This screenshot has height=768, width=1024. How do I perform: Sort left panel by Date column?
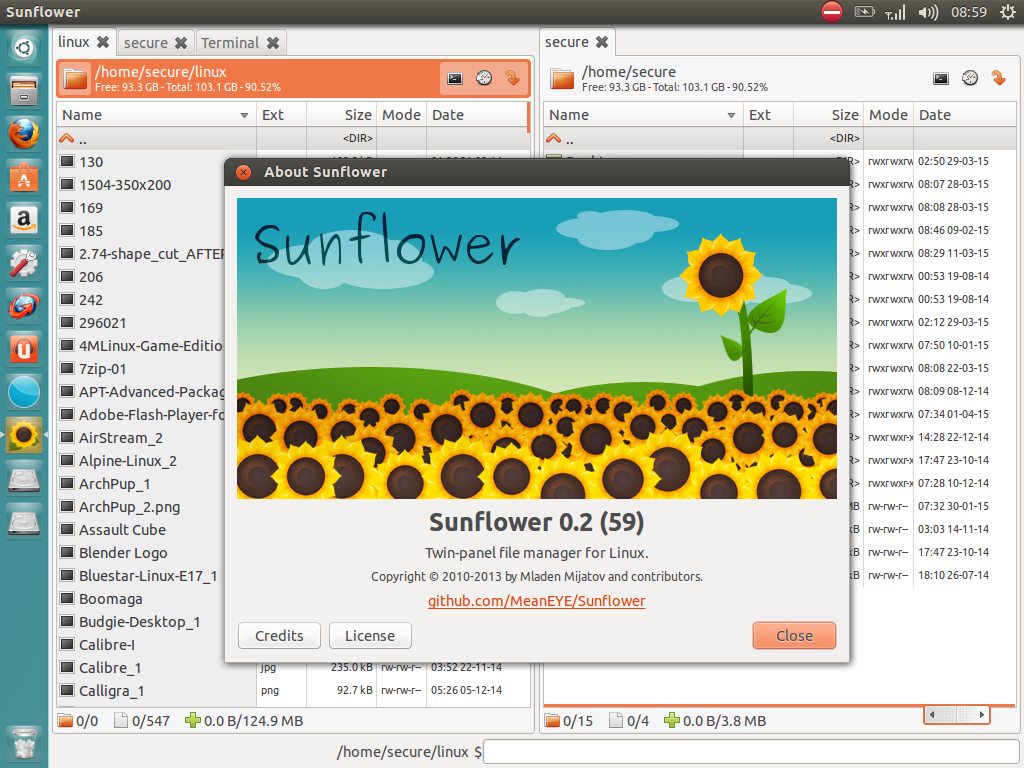click(x=477, y=115)
